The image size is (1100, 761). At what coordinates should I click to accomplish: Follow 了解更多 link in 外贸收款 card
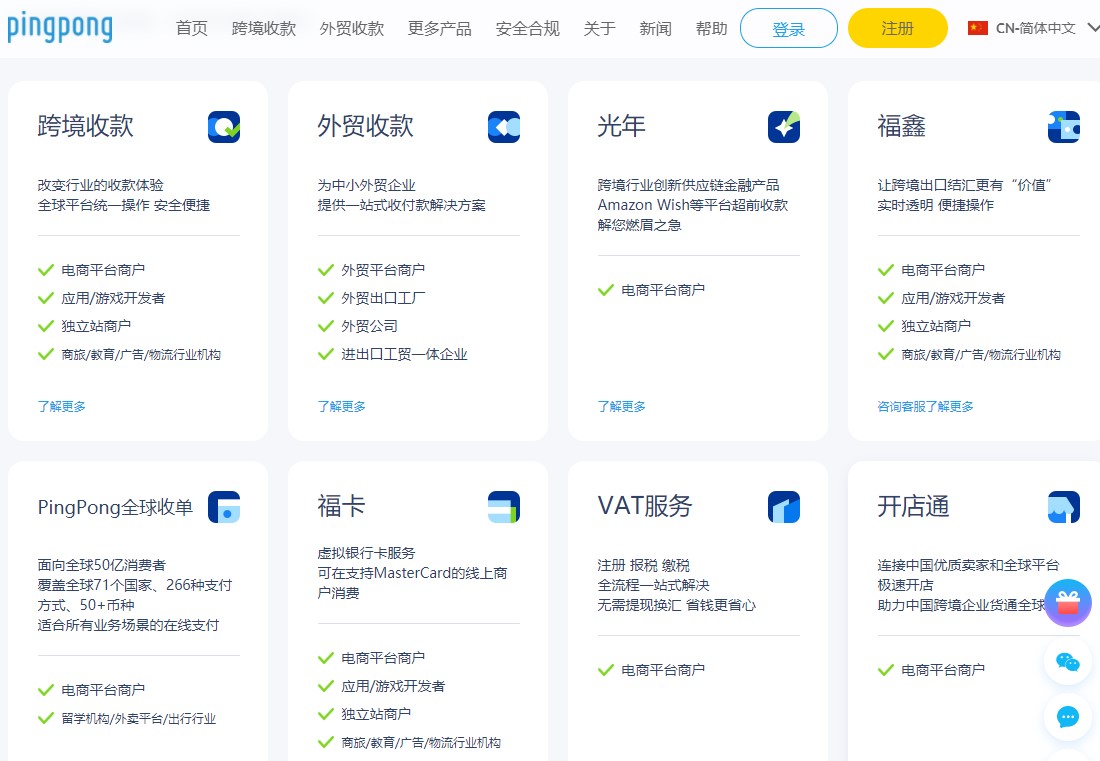point(342,406)
